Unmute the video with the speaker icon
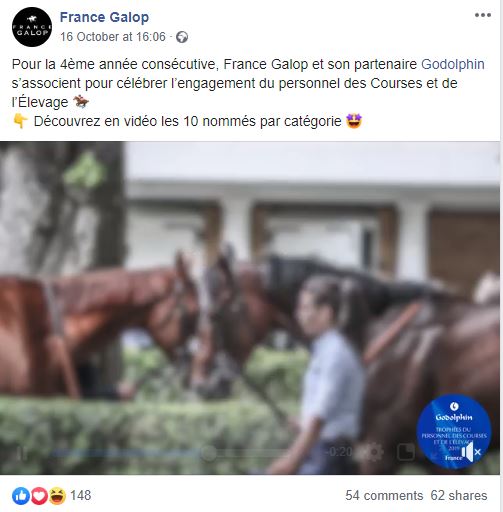This screenshot has width=503, height=512. pyautogui.click(x=471, y=453)
